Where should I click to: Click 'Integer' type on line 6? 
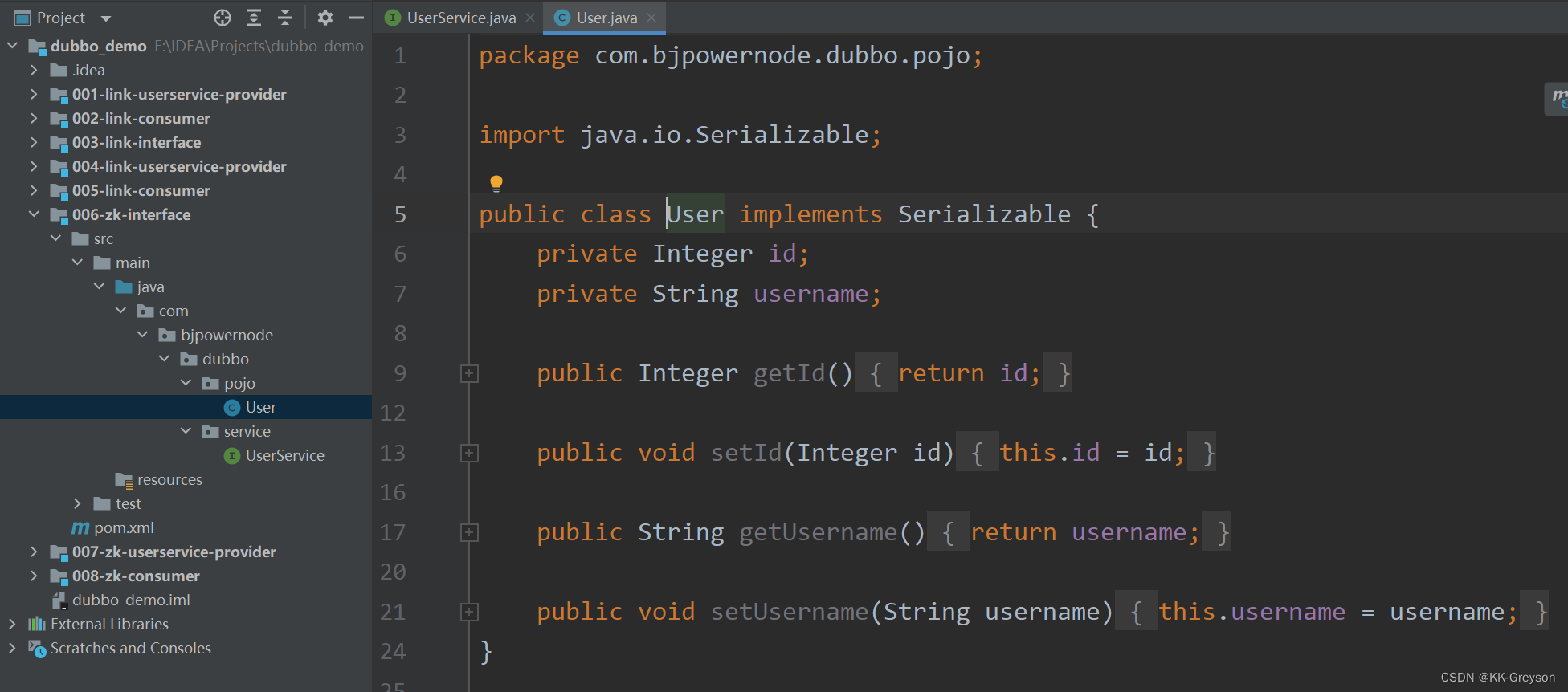[x=702, y=254]
